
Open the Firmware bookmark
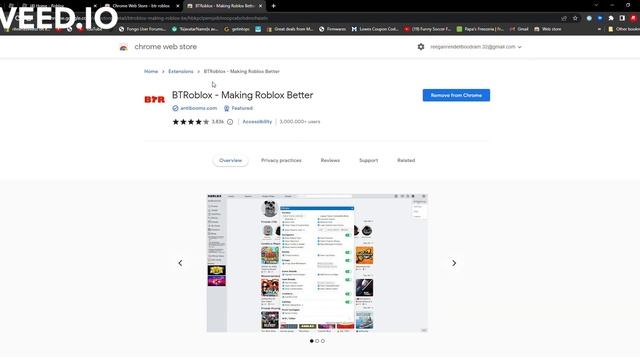[332, 29]
